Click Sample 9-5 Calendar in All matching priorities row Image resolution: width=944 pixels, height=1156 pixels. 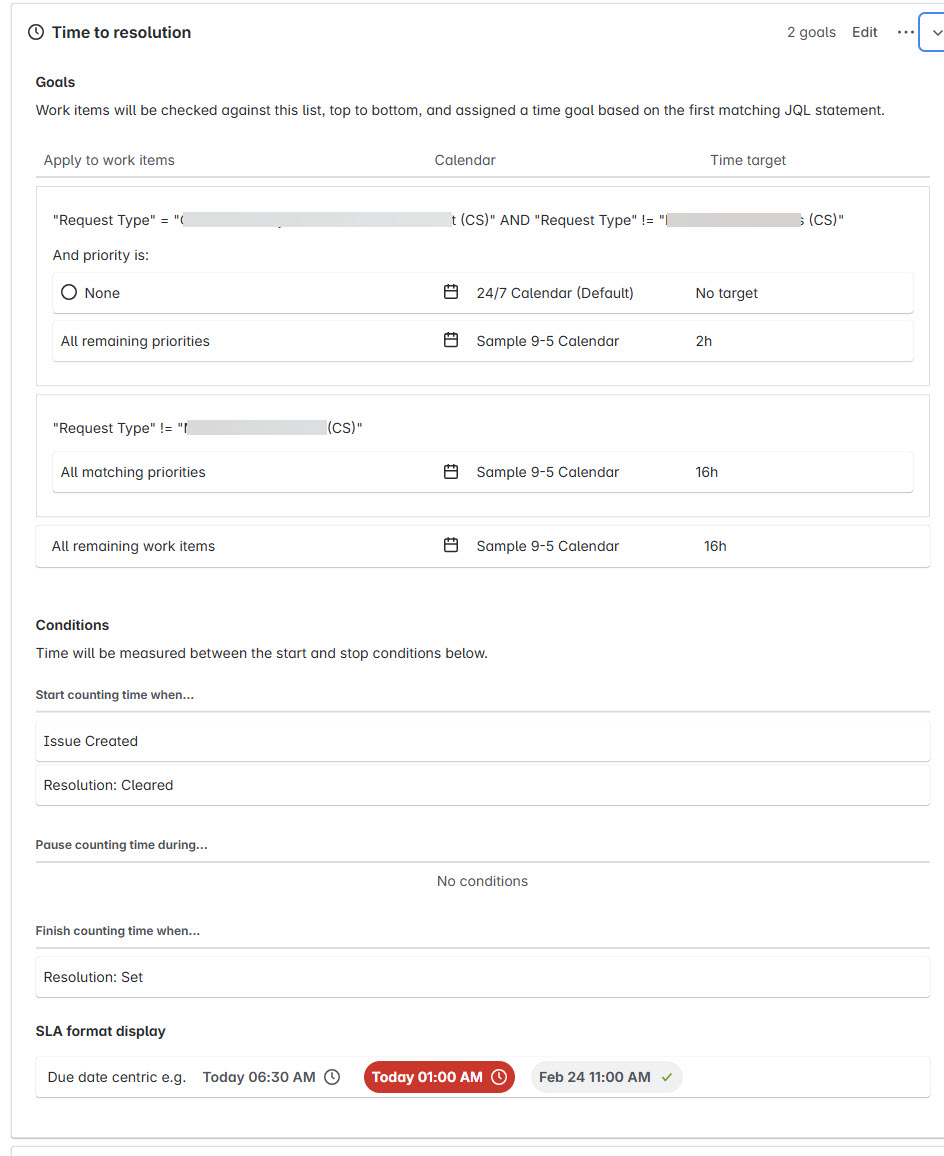[x=547, y=472]
